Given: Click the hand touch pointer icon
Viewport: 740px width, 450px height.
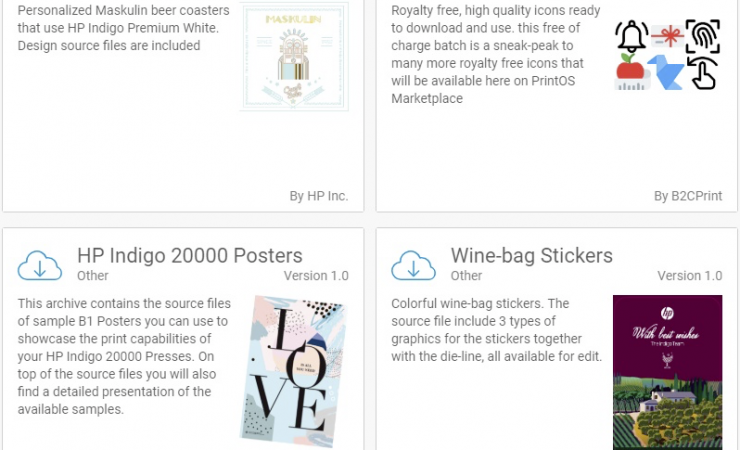Looking at the screenshot, I should (x=703, y=74).
